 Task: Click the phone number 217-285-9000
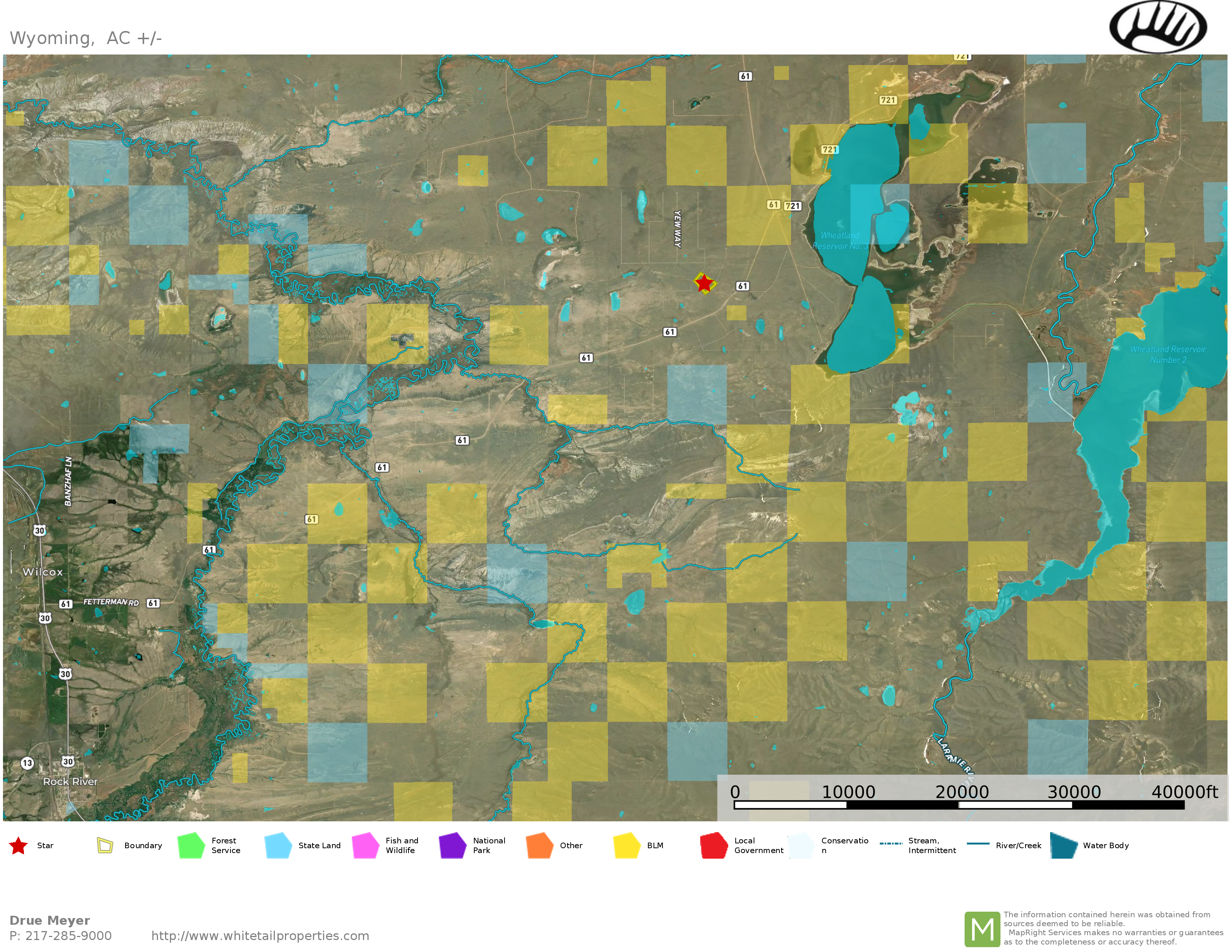[68, 936]
